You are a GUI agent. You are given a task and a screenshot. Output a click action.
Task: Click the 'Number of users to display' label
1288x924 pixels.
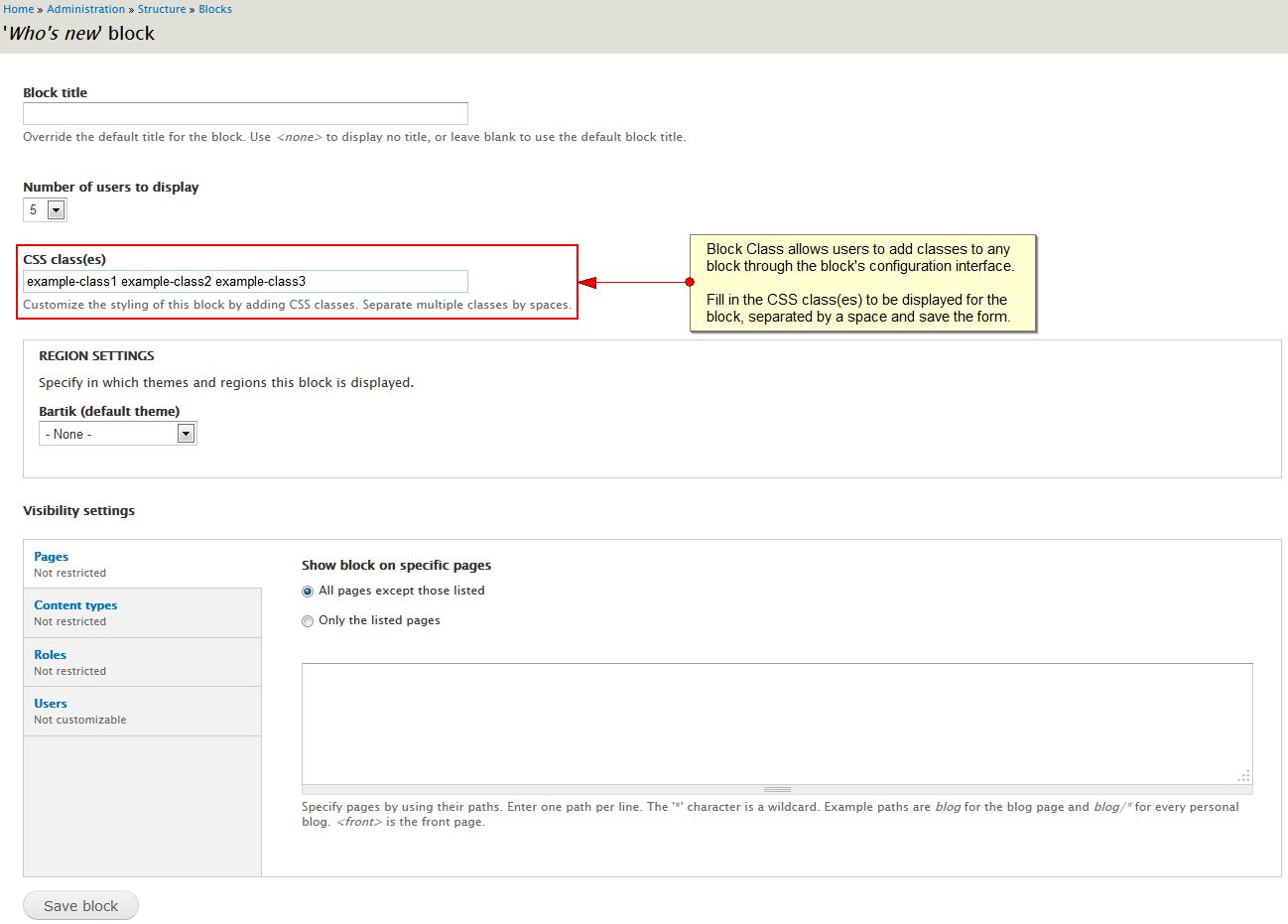tap(110, 187)
